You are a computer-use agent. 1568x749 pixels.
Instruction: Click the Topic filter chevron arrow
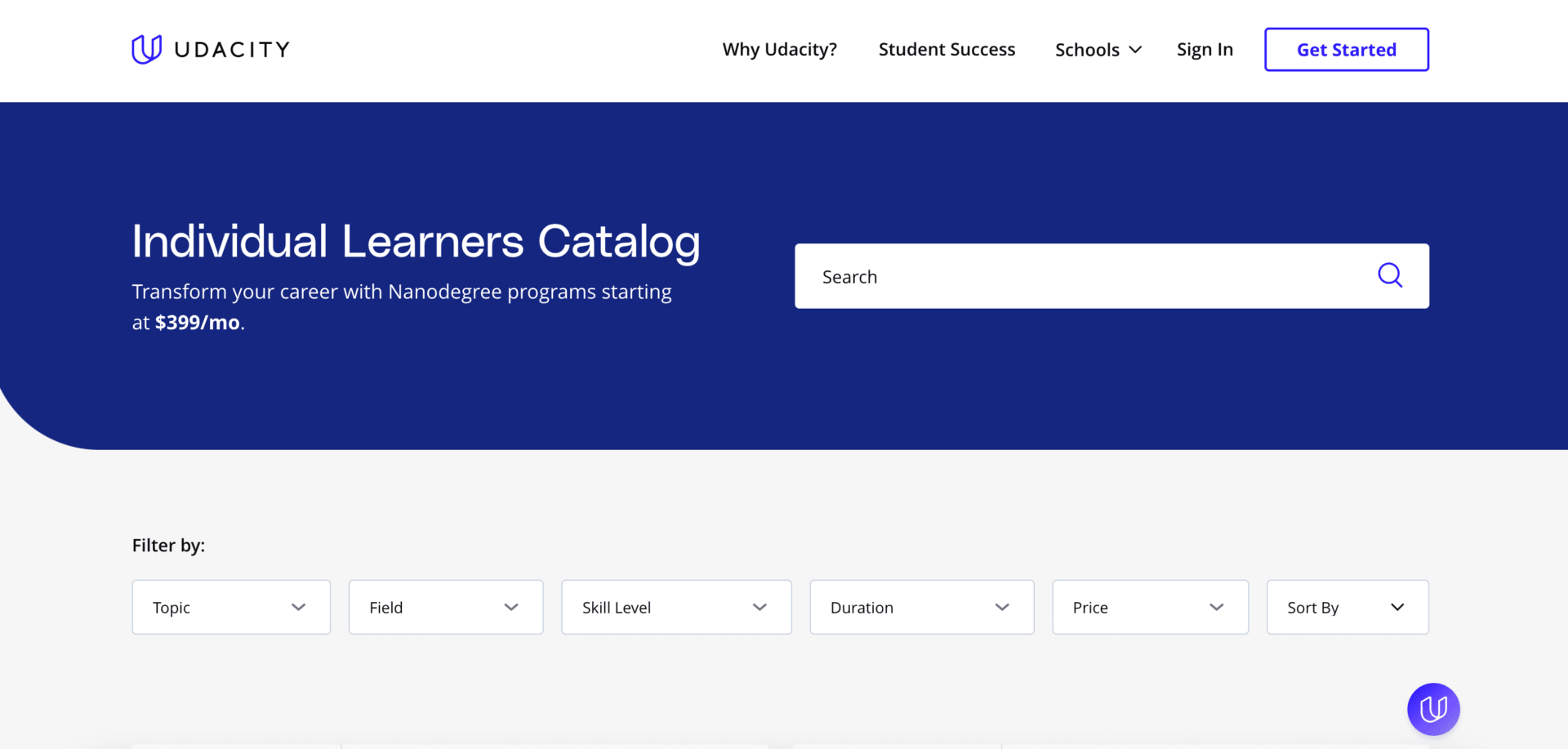click(299, 607)
